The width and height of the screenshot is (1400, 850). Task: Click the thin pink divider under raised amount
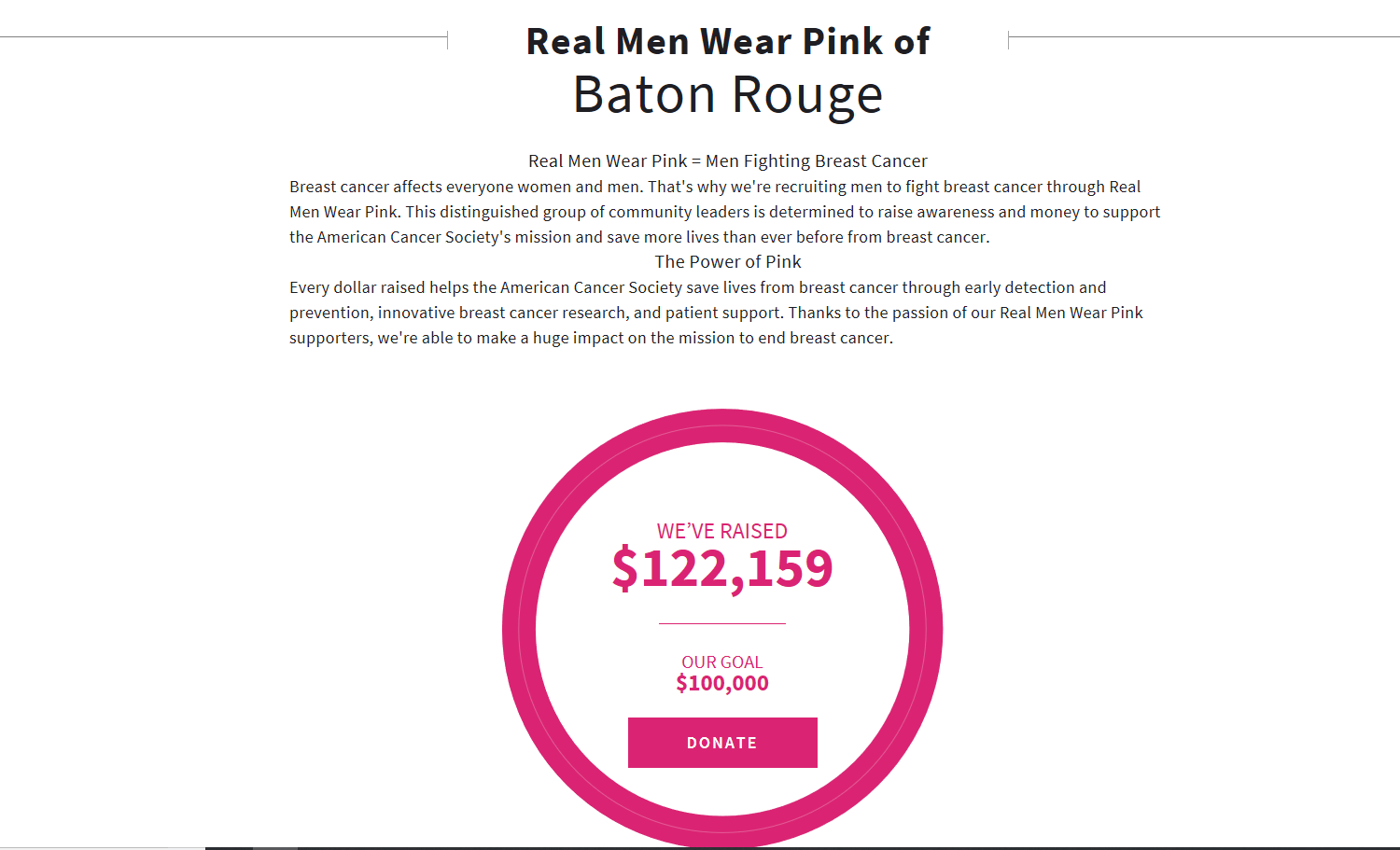(722, 623)
